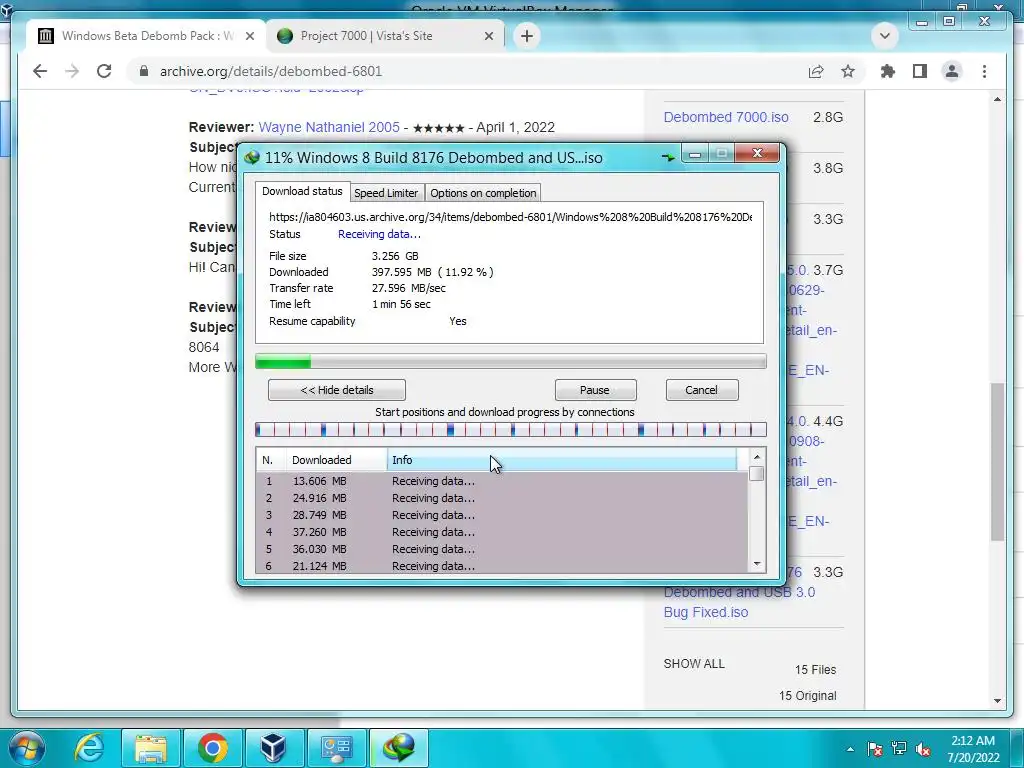Click the address bar URL
Viewport: 1024px width, 768px height.
[x=271, y=71]
